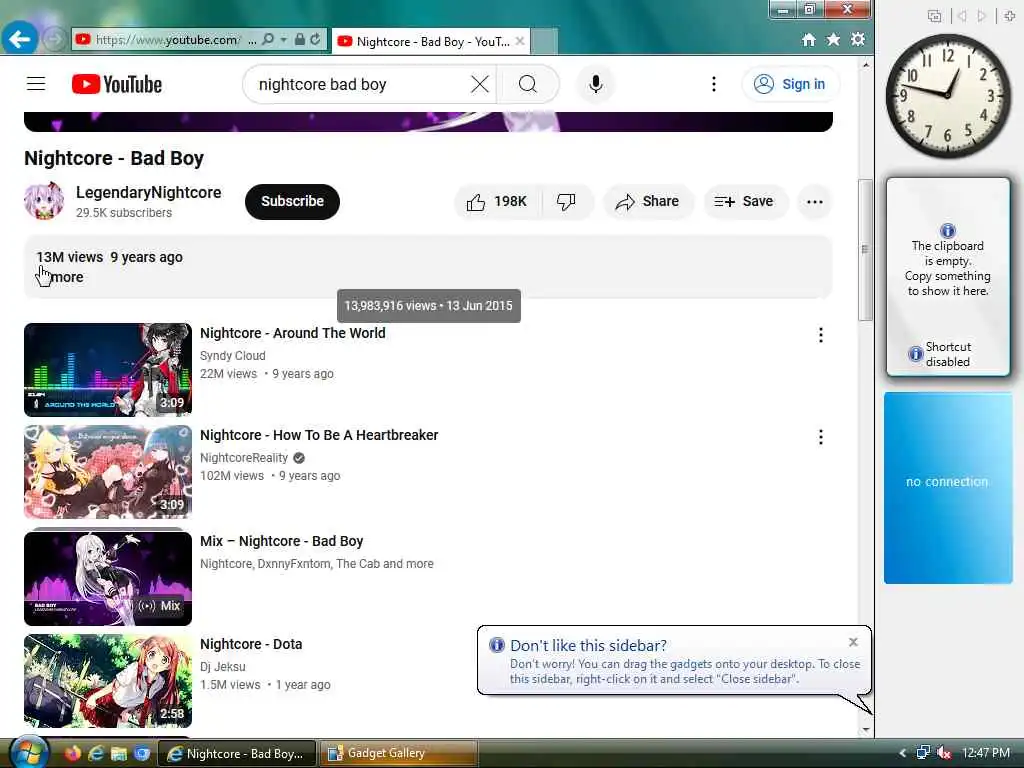Click the page scrollbar down arrow
Screen dimensions: 1024x768
pos(865,729)
